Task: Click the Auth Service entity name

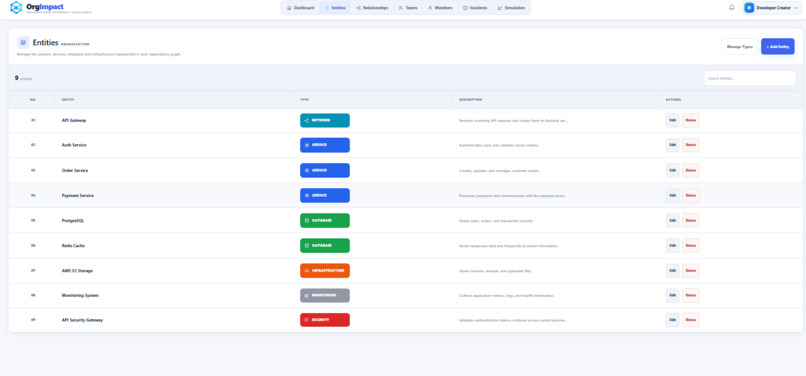Action: coord(74,145)
